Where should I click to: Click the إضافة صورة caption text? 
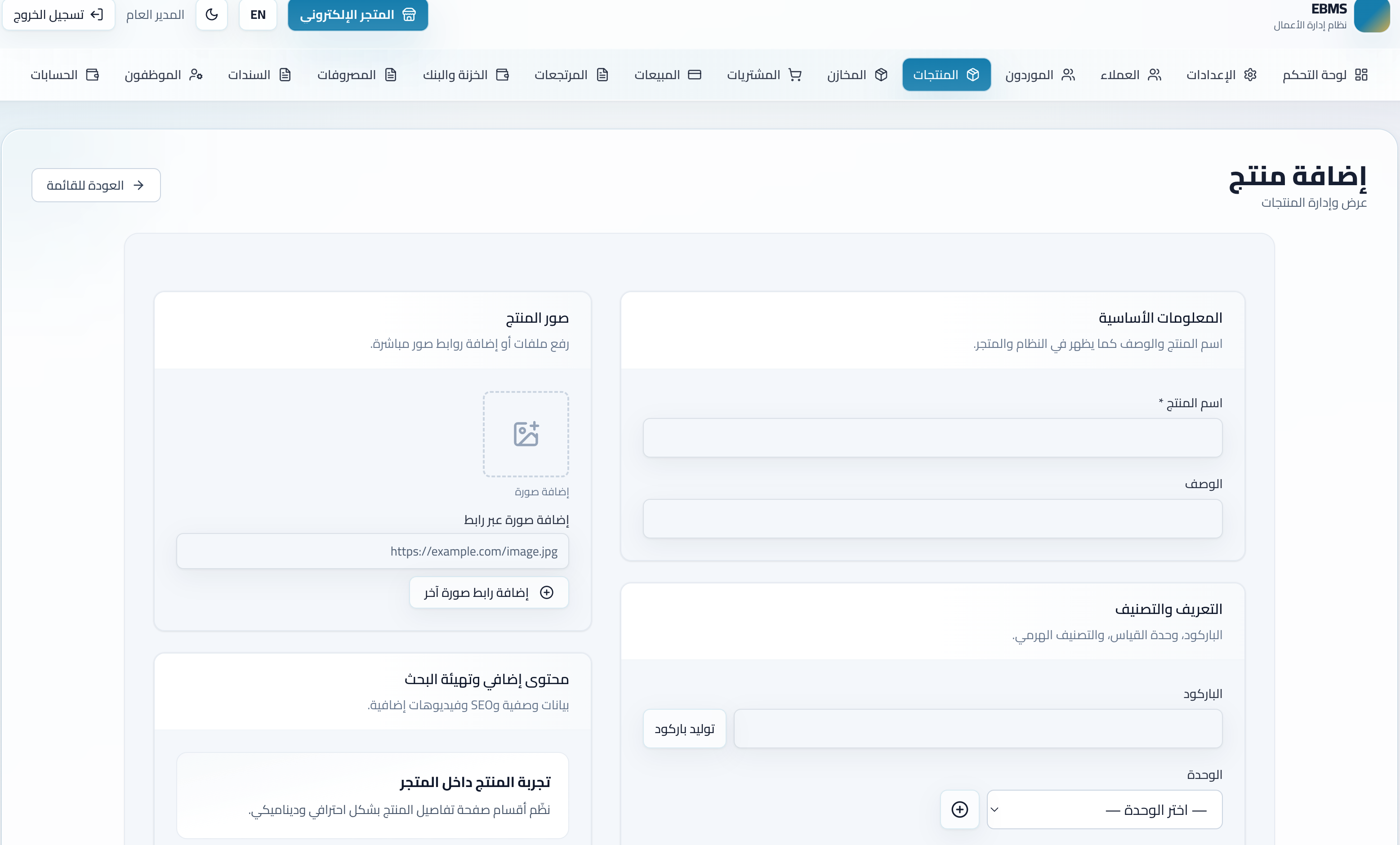[x=541, y=491]
